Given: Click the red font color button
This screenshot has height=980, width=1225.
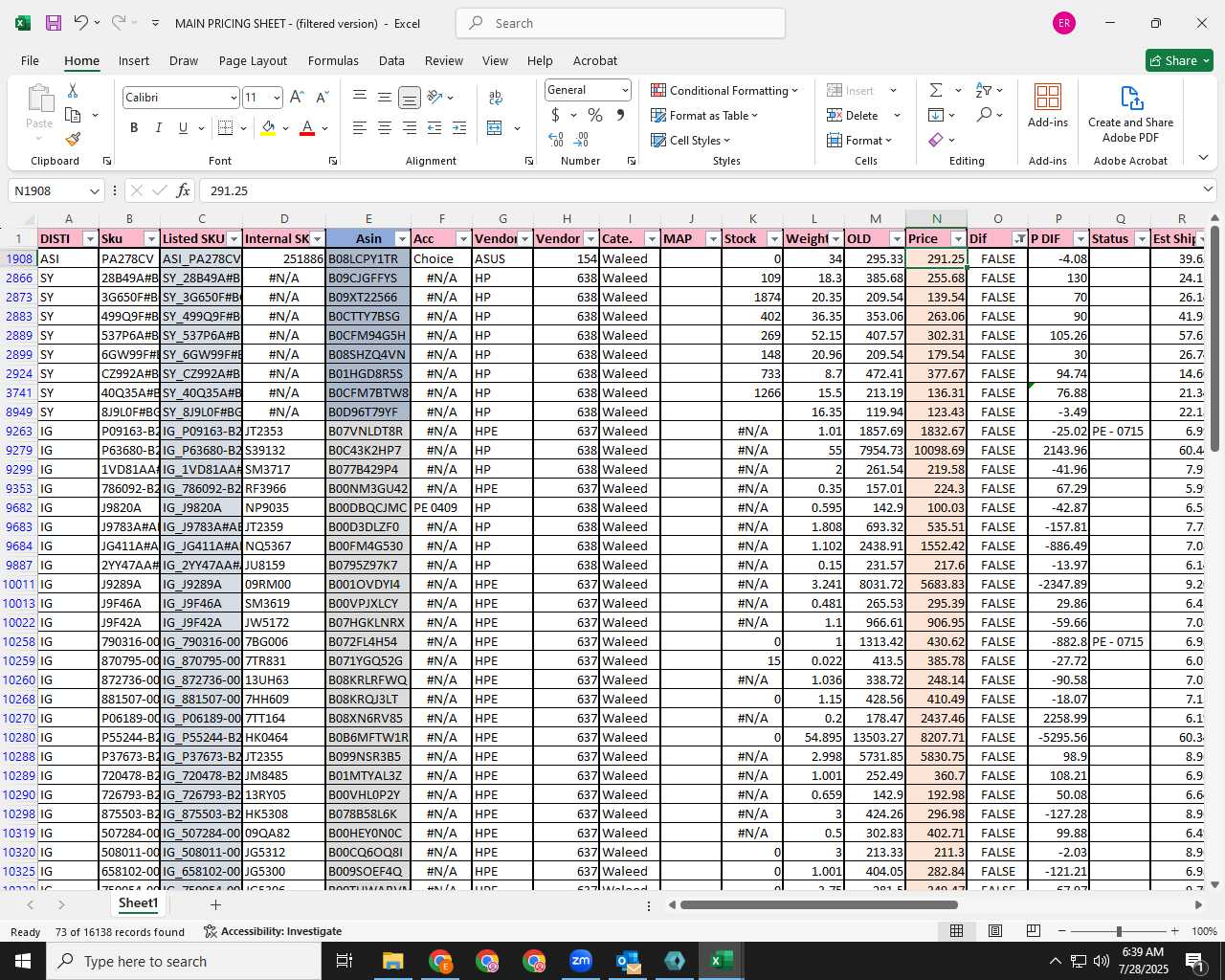Looking at the screenshot, I should (307, 127).
